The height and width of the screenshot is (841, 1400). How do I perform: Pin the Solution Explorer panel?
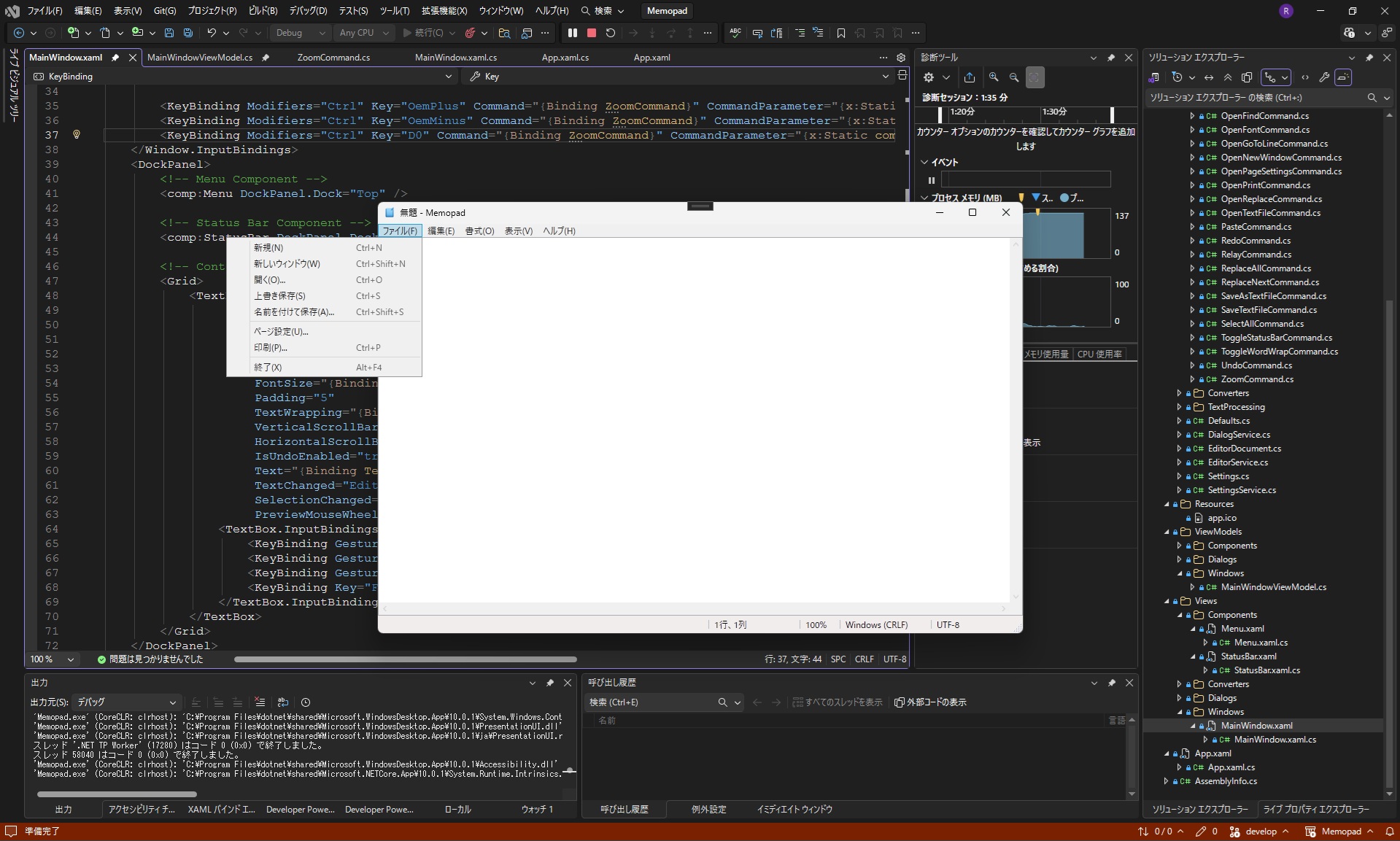pyautogui.click(x=1369, y=57)
